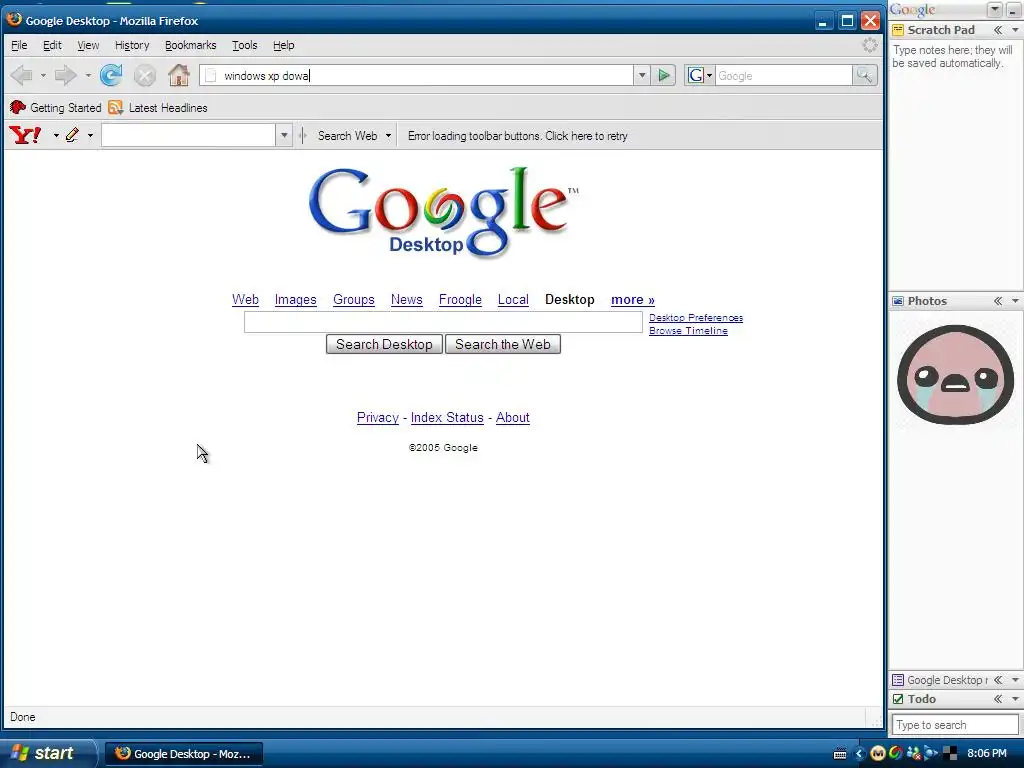Open the Froogle link

460,300
